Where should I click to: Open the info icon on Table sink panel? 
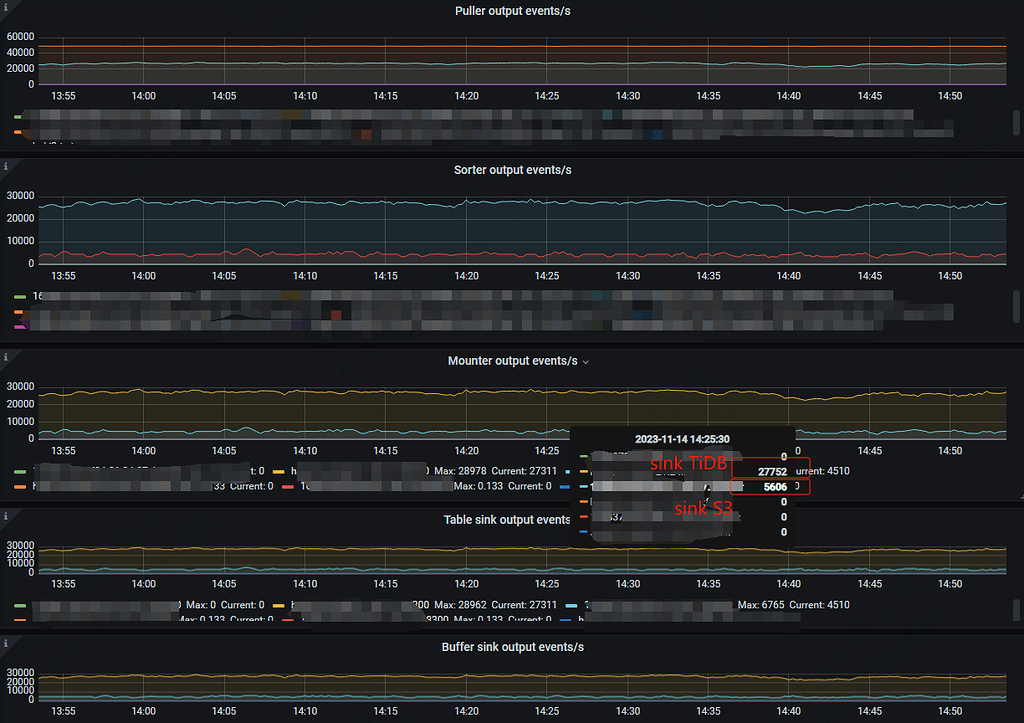[x=6, y=515]
